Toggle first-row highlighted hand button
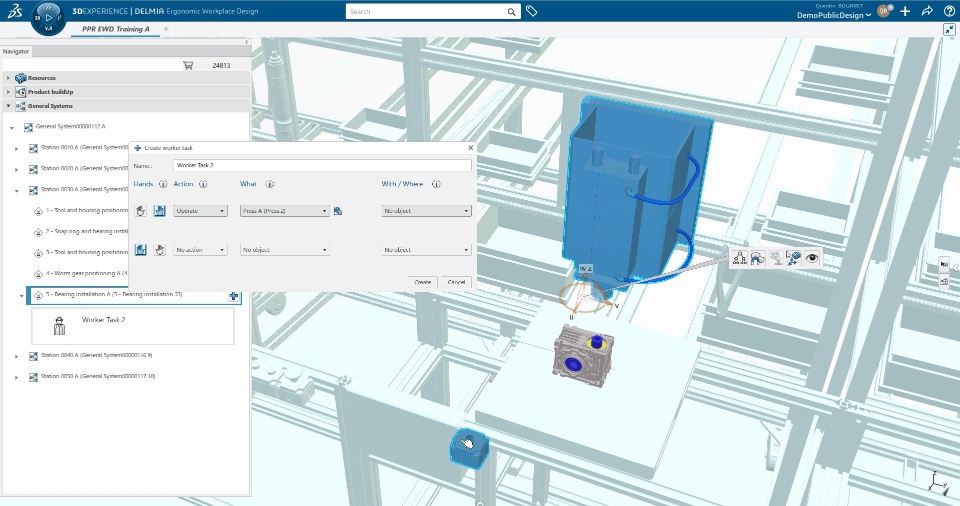The height and width of the screenshot is (506, 960). click(x=160, y=211)
